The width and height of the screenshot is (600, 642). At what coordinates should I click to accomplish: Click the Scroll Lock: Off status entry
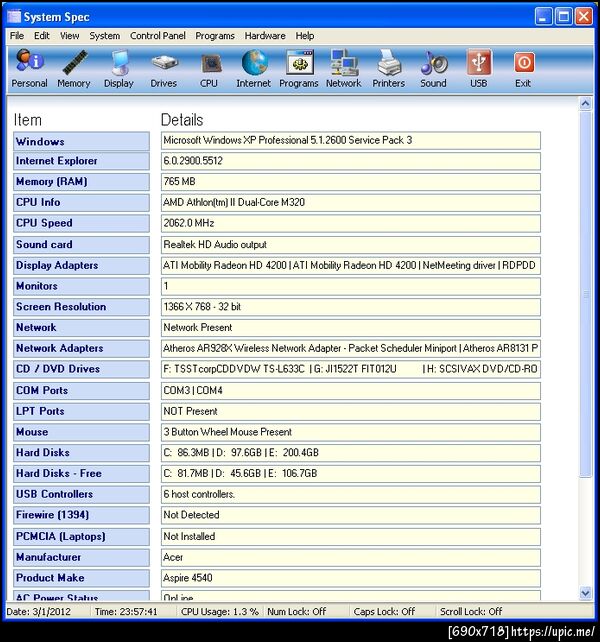pyautogui.click(x=471, y=612)
